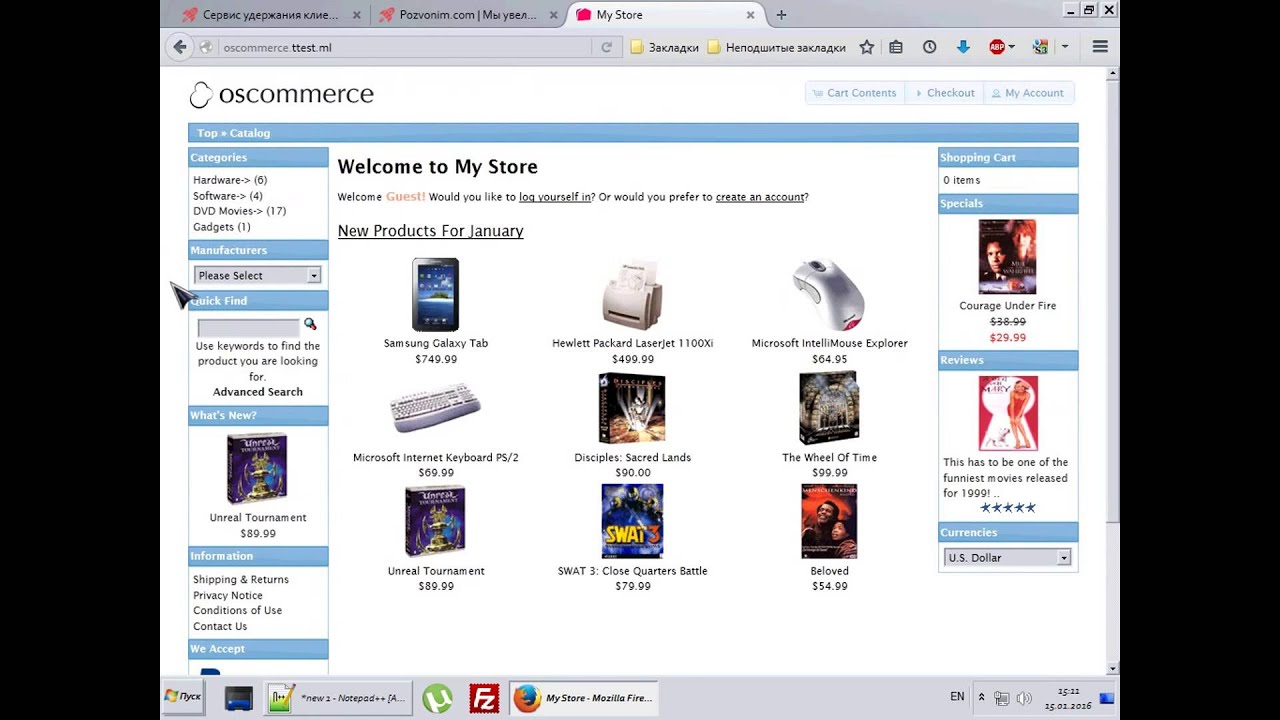Open The Wheel Of Time box image

click(828, 408)
